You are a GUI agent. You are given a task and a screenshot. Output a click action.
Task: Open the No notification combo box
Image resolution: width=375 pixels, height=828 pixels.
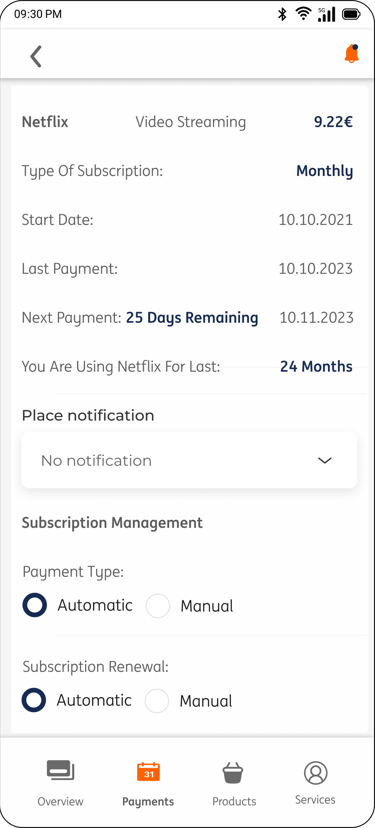click(x=189, y=460)
